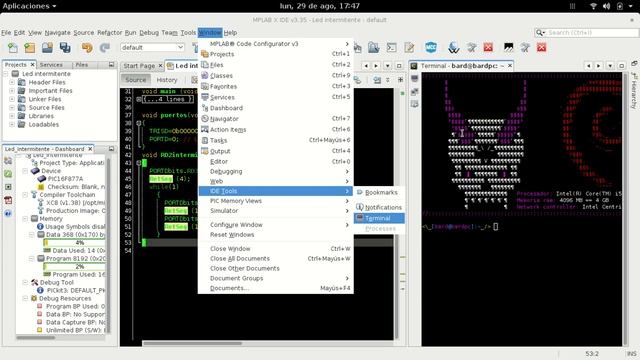The image size is (640, 360).
Task: Expand Source Files tree node
Action: (12, 107)
